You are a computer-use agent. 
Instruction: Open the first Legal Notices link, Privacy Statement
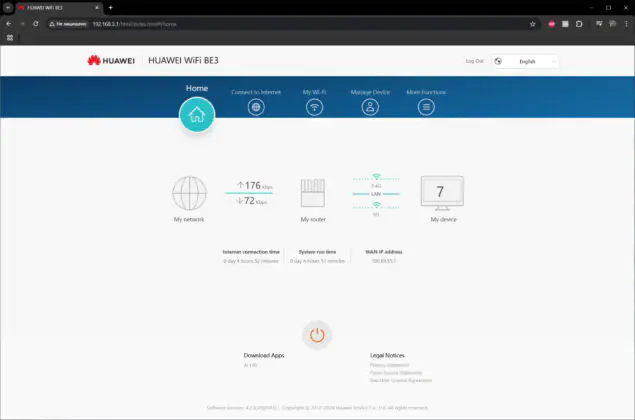(x=389, y=365)
